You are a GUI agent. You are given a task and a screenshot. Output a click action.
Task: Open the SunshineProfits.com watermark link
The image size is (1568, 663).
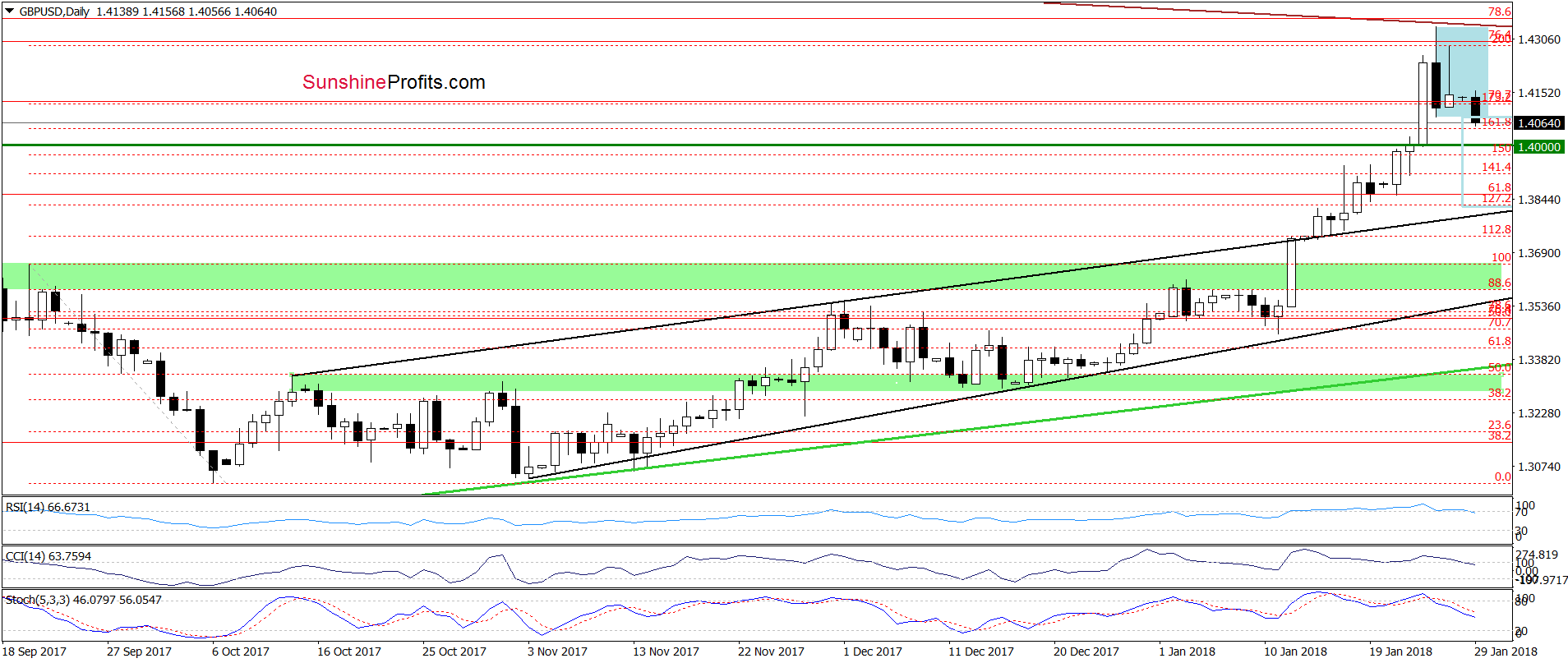(394, 82)
